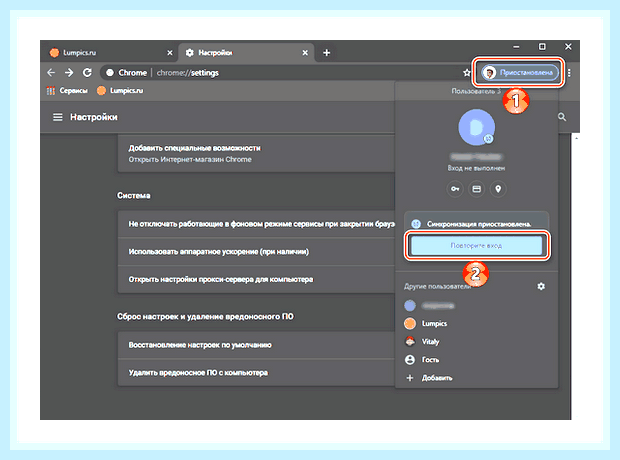The width and height of the screenshot is (620, 460).
Task: Open payment methods via card icon
Action: (x=476, y=189)
